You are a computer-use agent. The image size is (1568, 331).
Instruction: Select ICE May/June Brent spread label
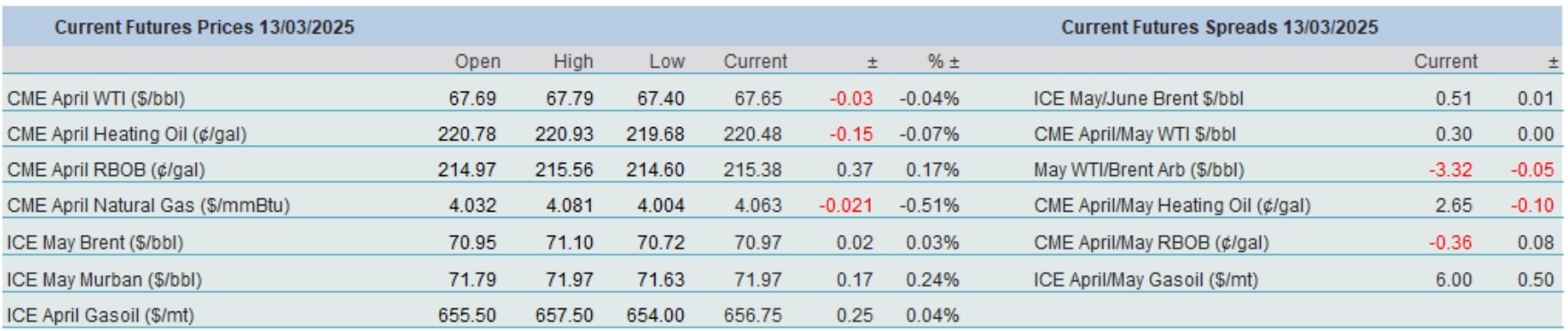(x=1138, y=99)
